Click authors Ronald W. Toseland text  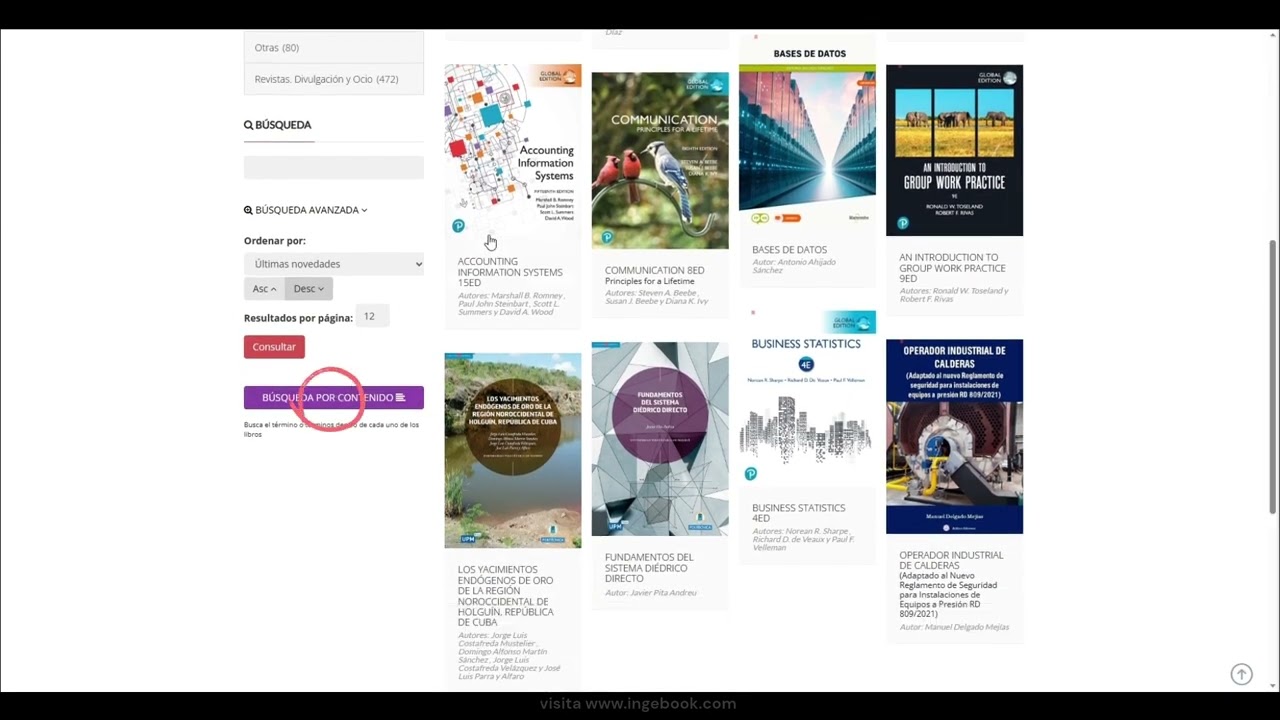click(953, 295)
